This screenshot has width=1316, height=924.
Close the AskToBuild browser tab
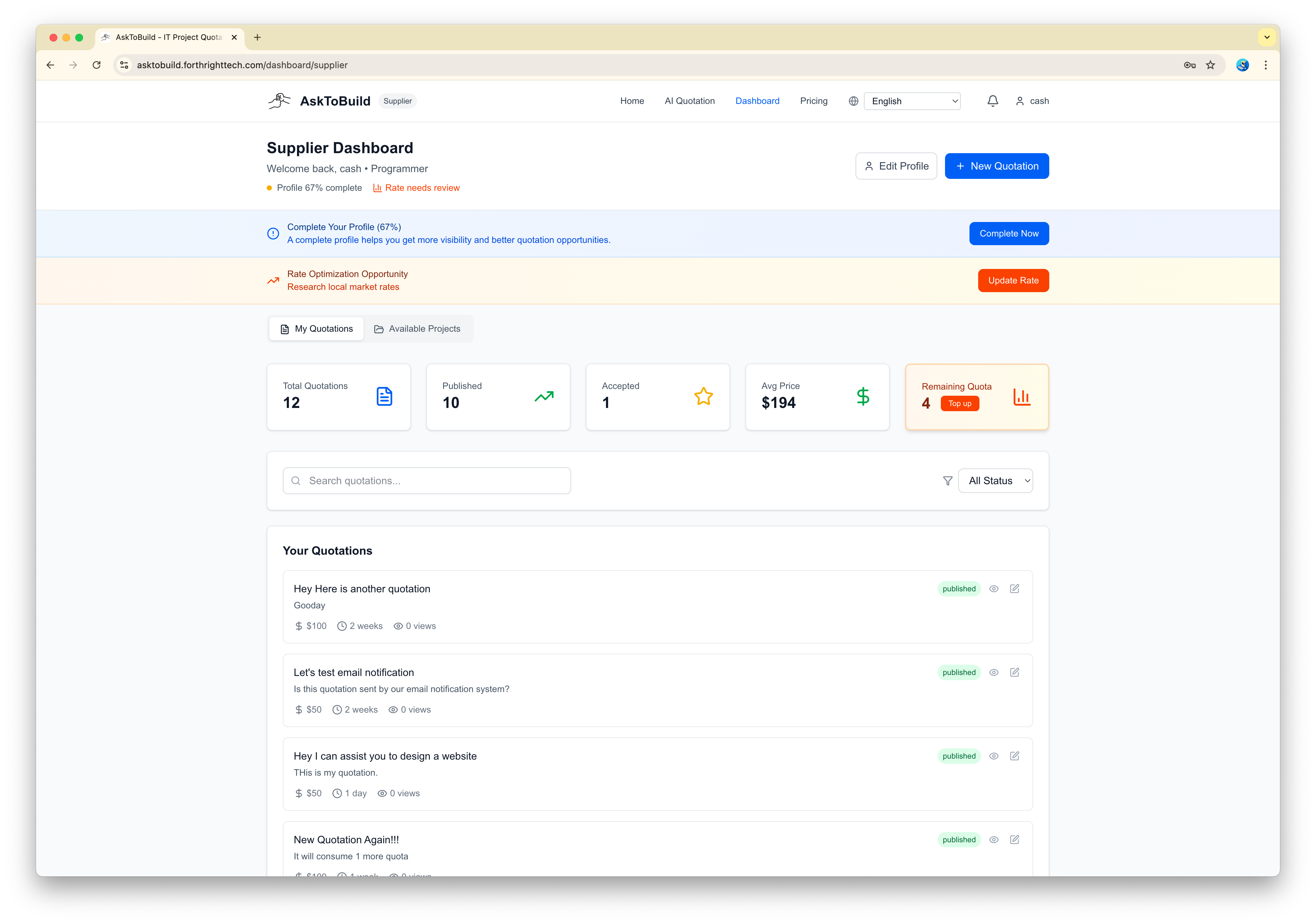(234, 37)
